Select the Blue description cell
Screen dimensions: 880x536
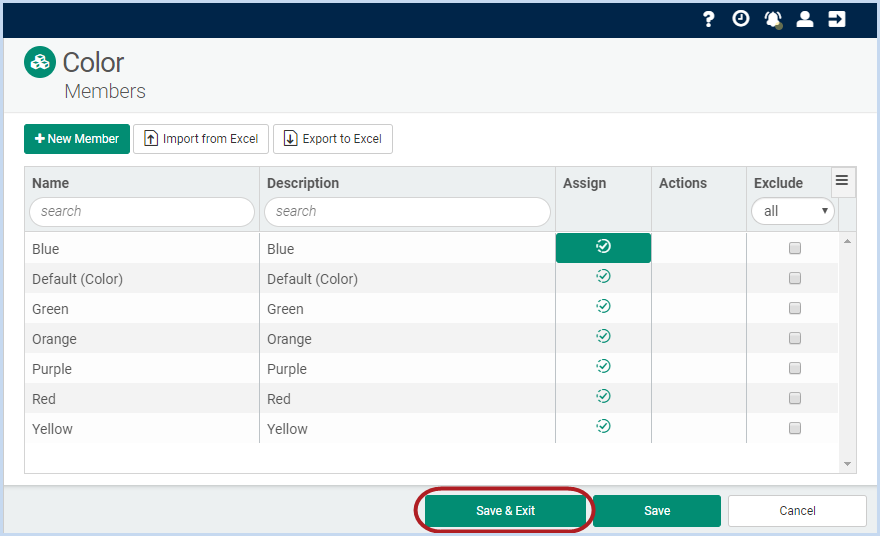[x=407, y=248]
